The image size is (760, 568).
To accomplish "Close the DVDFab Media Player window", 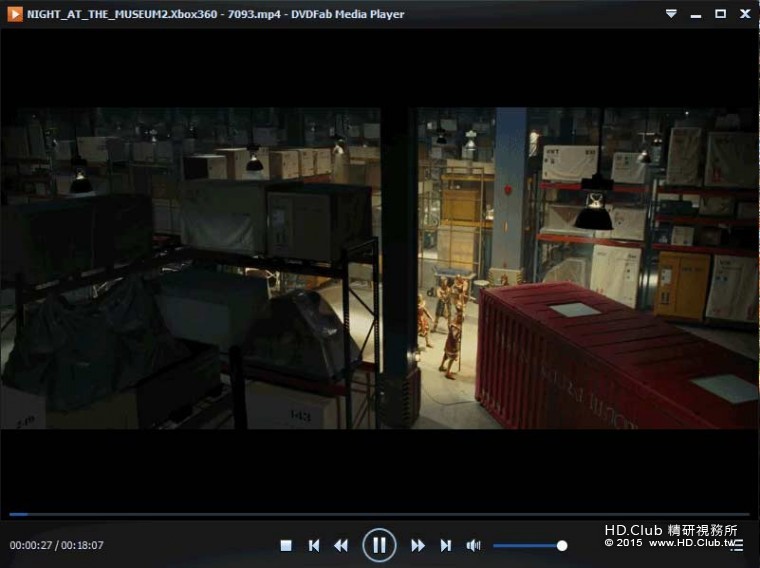I will pos(745,14).
